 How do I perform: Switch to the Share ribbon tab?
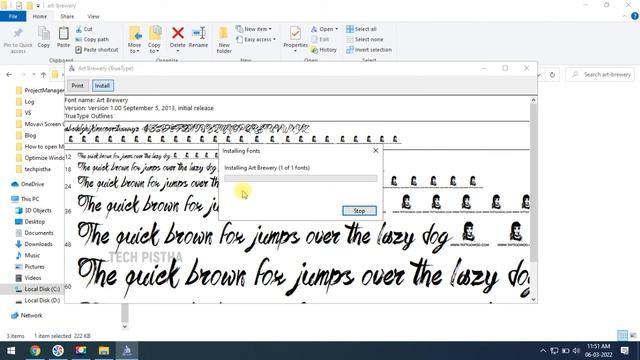[x=67, y=16]
